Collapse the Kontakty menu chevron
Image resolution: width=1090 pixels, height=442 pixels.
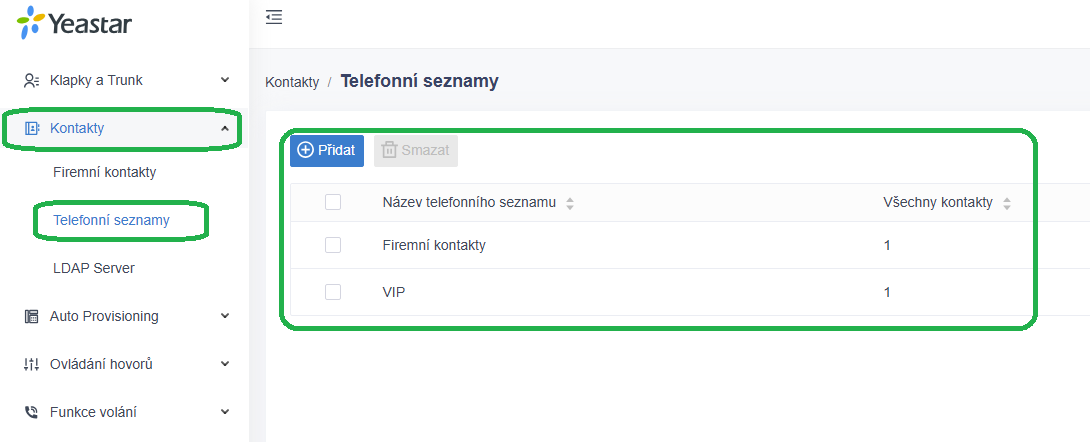click(x=225, y=128)
